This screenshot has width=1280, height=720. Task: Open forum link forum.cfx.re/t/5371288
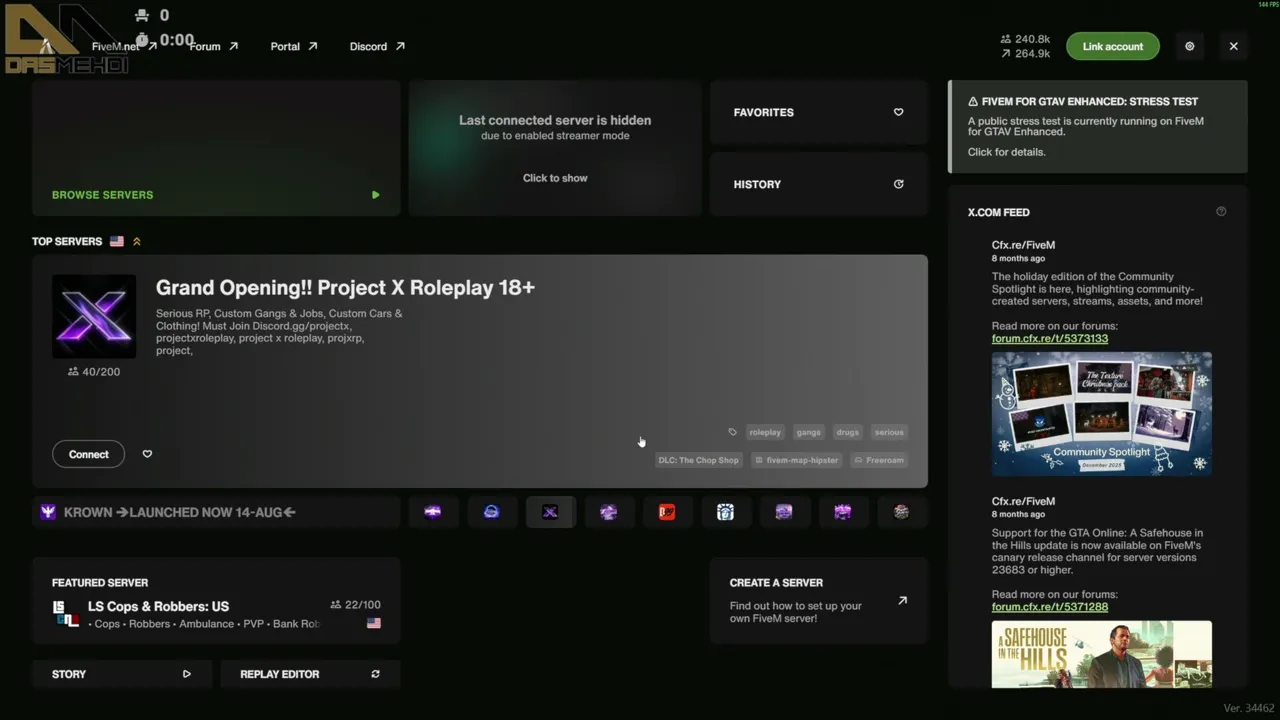[1050, 607]
